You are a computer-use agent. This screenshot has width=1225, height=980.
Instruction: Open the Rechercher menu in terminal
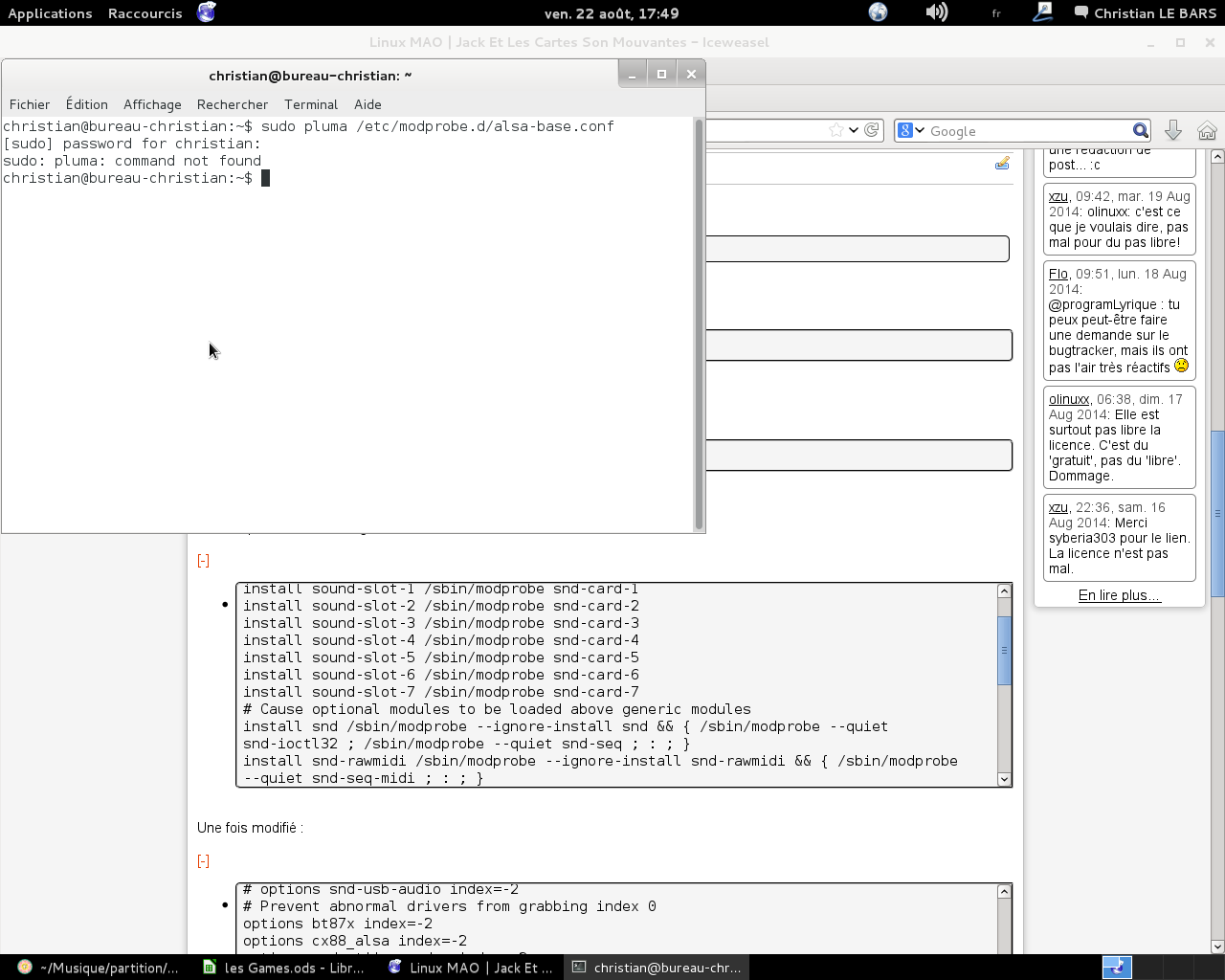point(233,104)
